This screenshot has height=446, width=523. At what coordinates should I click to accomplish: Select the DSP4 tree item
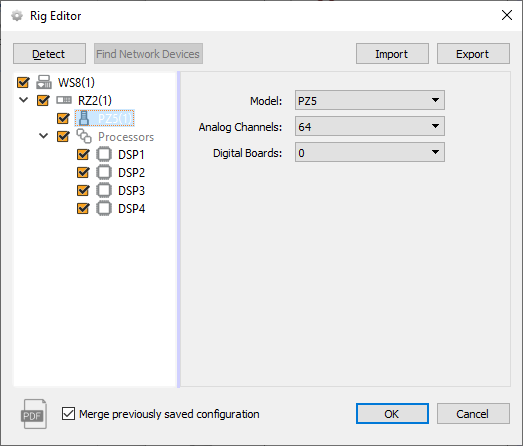coord(132,209)
